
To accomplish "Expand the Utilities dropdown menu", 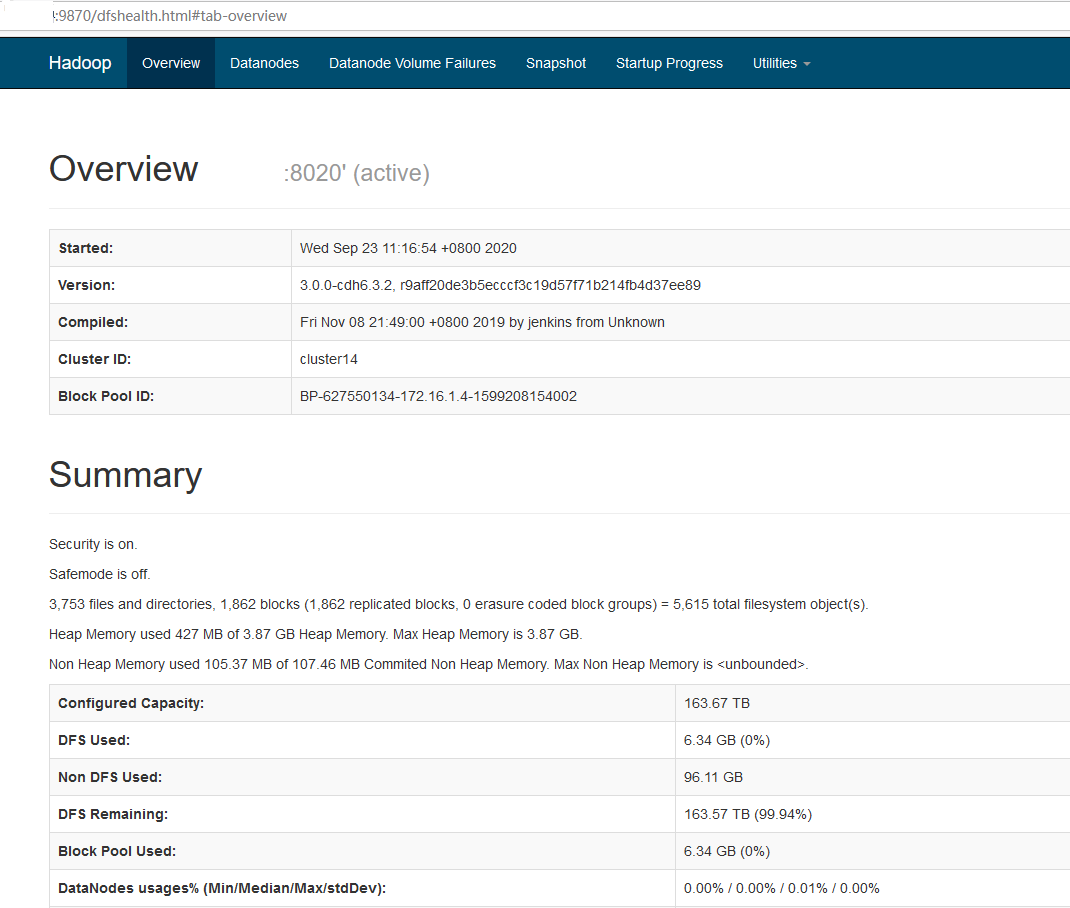I will [781, 63].
